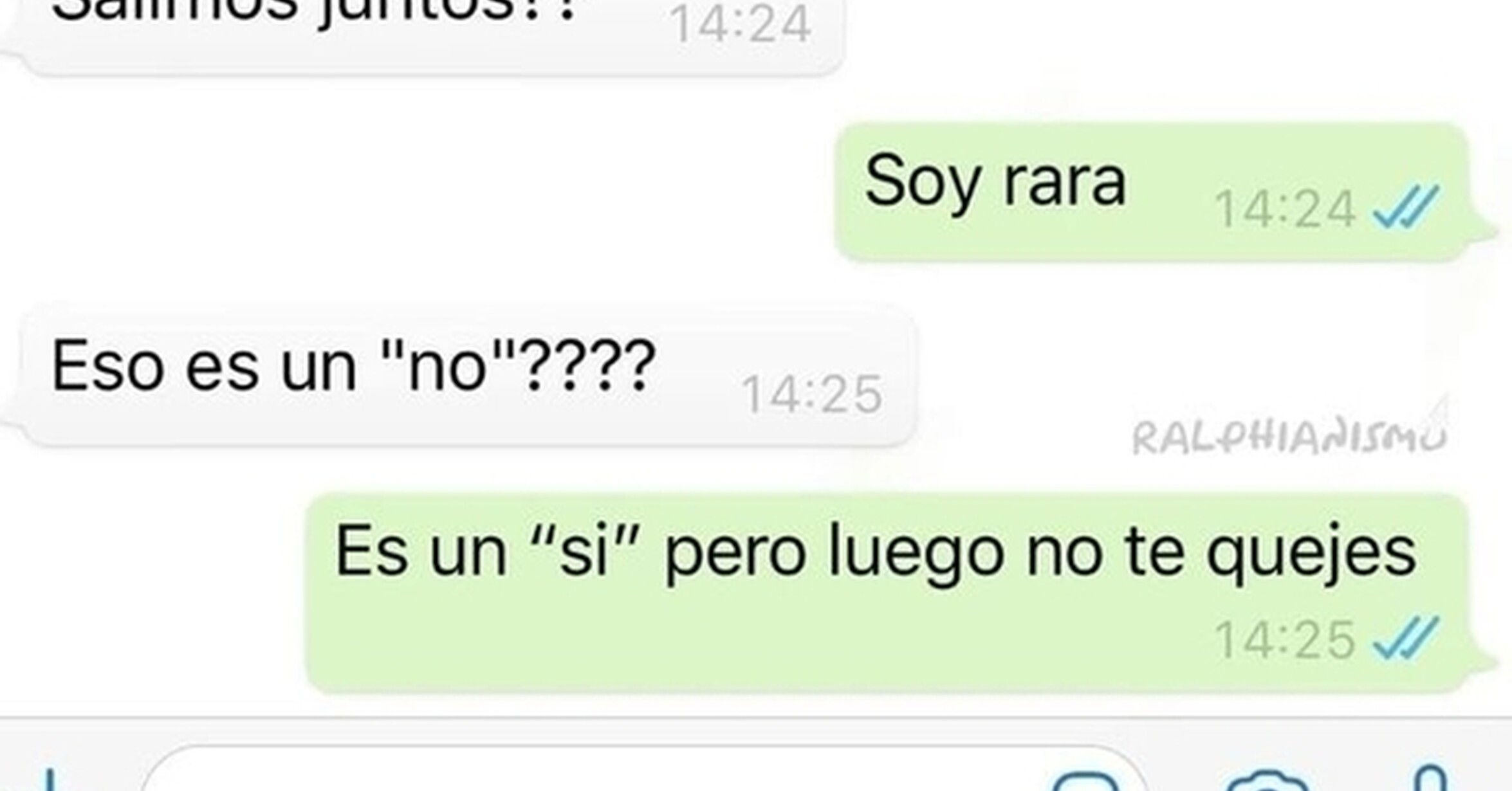This screenshot has width=1512, height=791.
Task: Click blue read ticks on last message
Action: click(1405, 638)
